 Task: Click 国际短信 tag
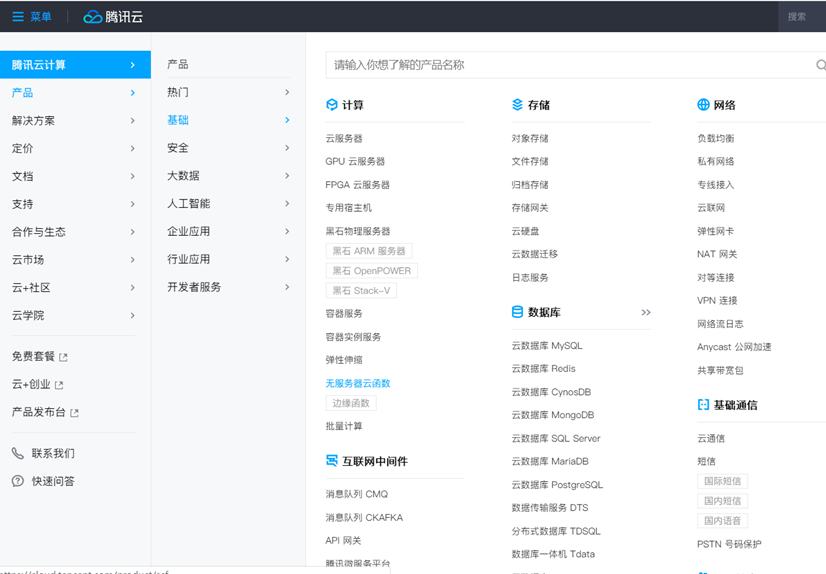(x=722, y=481)
